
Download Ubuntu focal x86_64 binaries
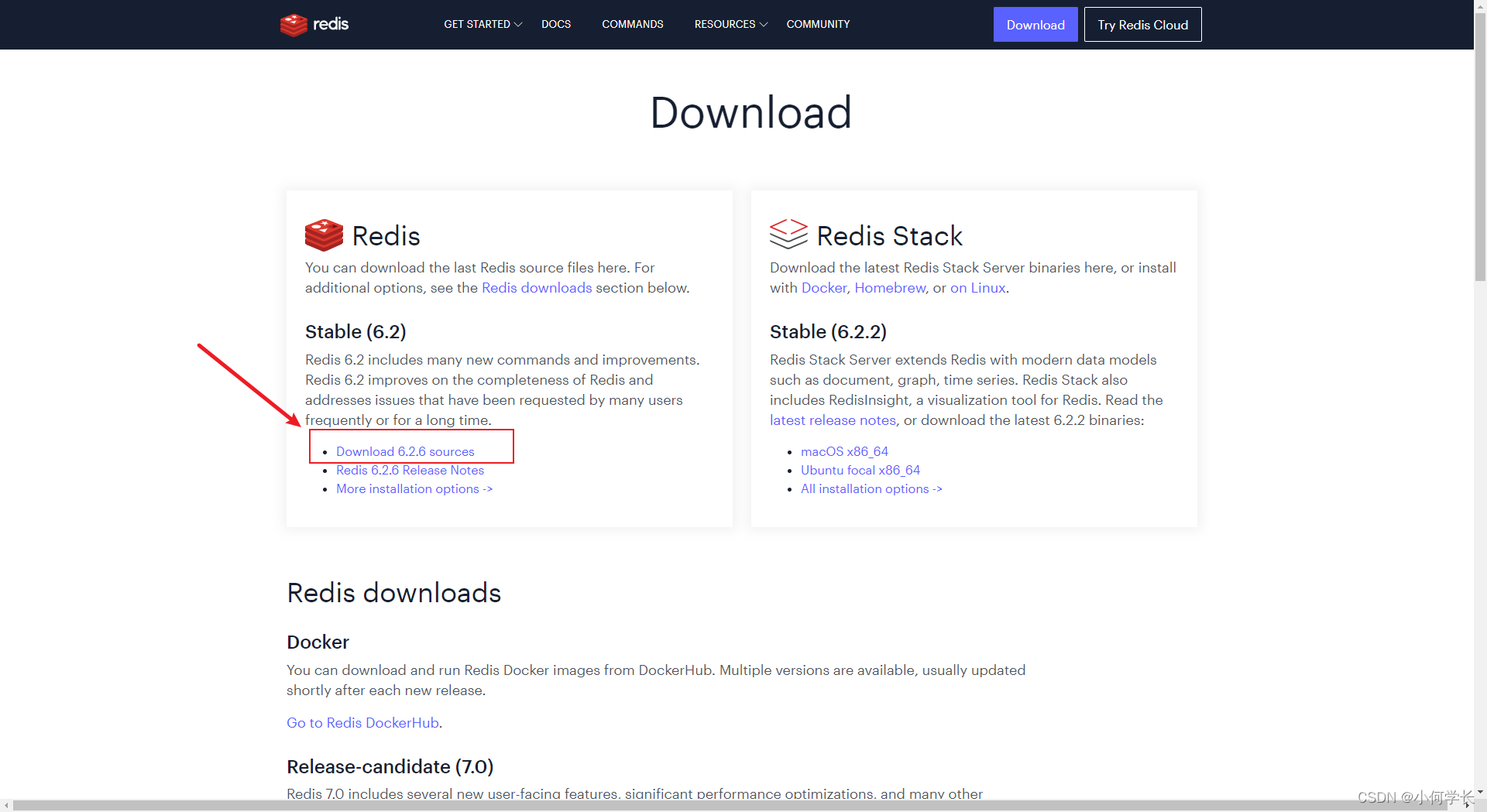coord(860,470)
